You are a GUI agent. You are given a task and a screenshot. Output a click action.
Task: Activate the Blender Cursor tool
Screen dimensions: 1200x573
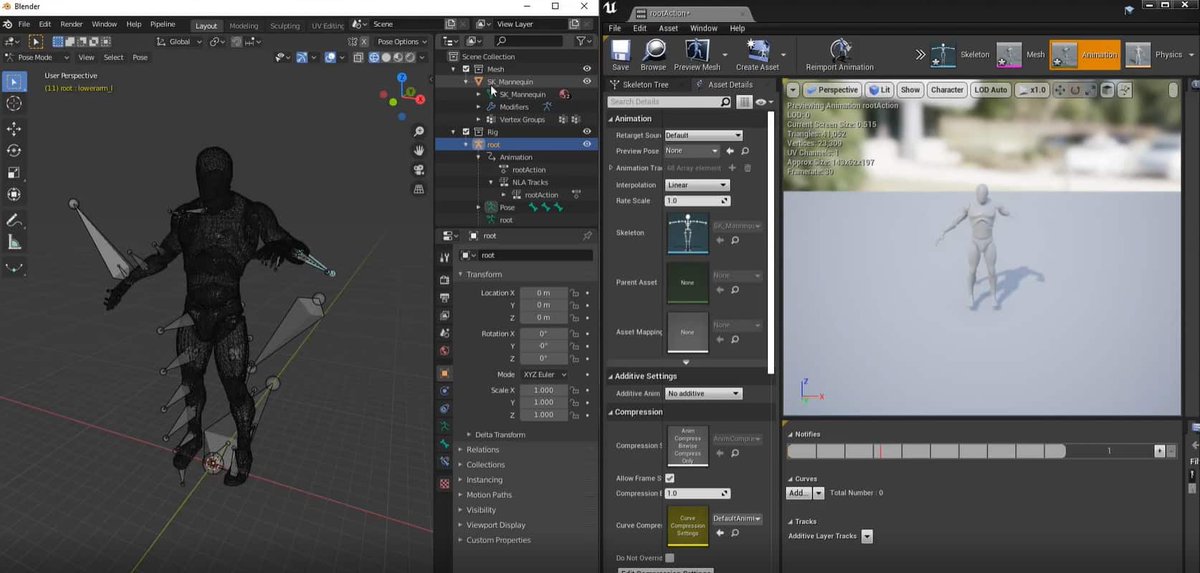pyautogui.click(x=14, y=104)
